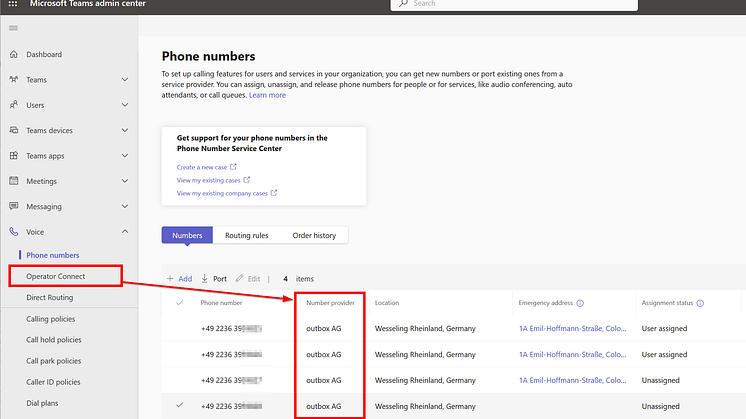Switch to the Routing rules tab
Image resolution: width=746 pixels, height=419 pixels.
click(x=246, y=235)
